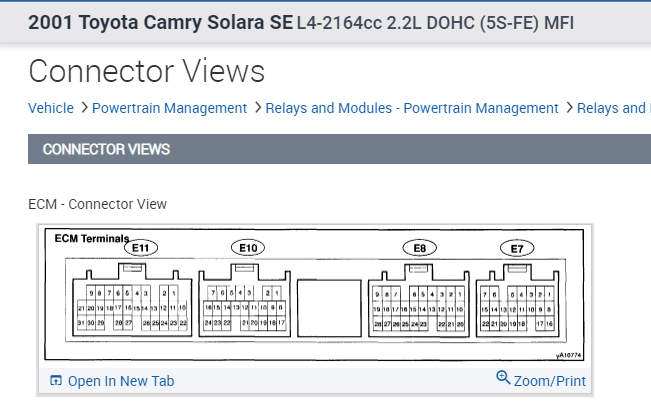Follow the truncated last breadcrumb link

click(614, 108)
